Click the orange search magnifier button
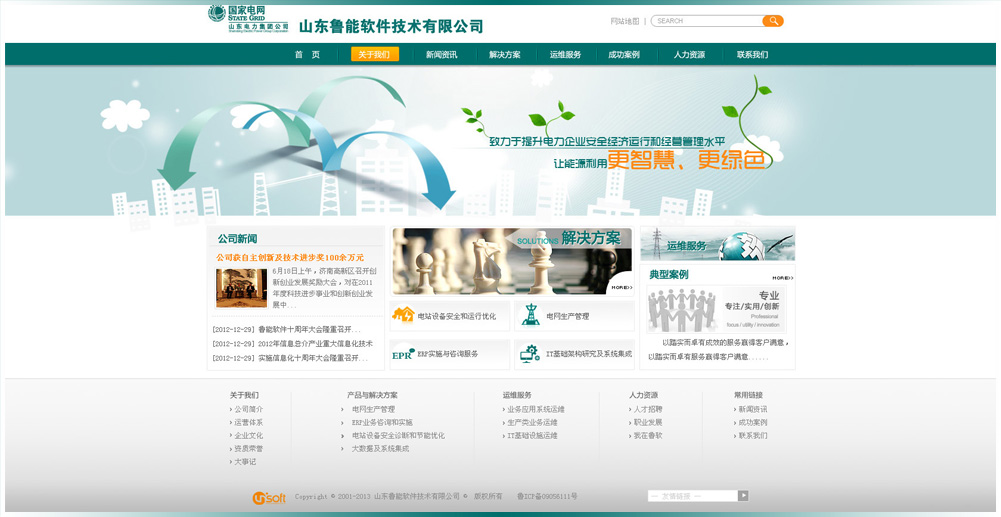This screenshot has width=1001, height=517. click(772, 21)
